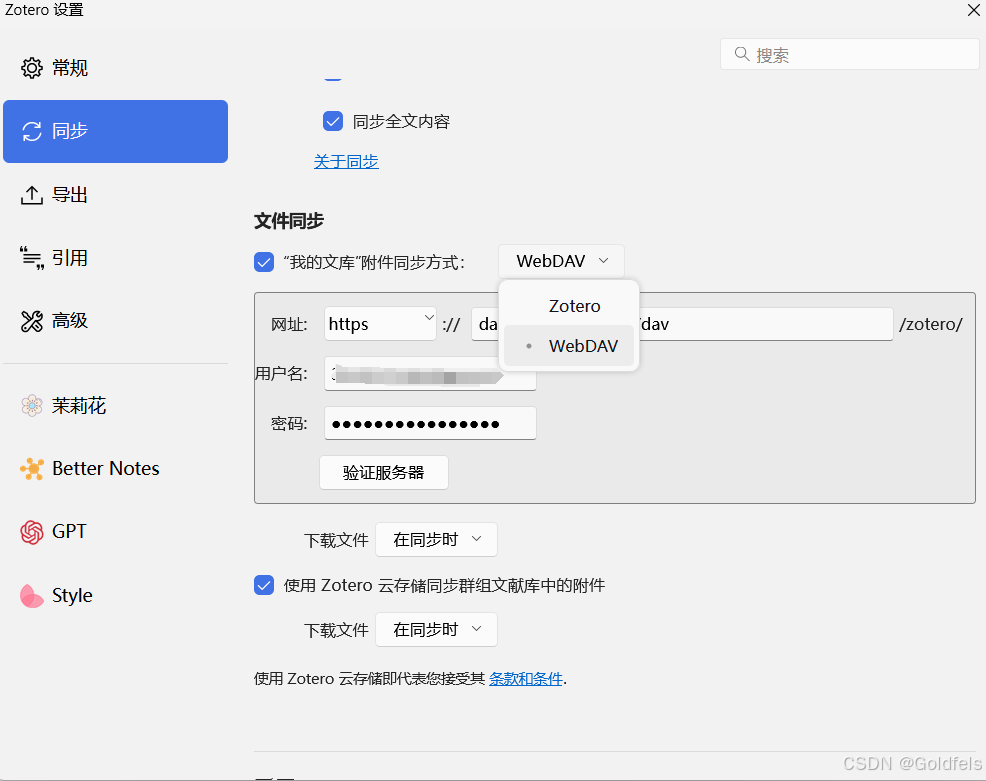The height and width of the screenshot is (781, 986).
Task: Focus the 搜索 search field
Action: pos(850,55)
